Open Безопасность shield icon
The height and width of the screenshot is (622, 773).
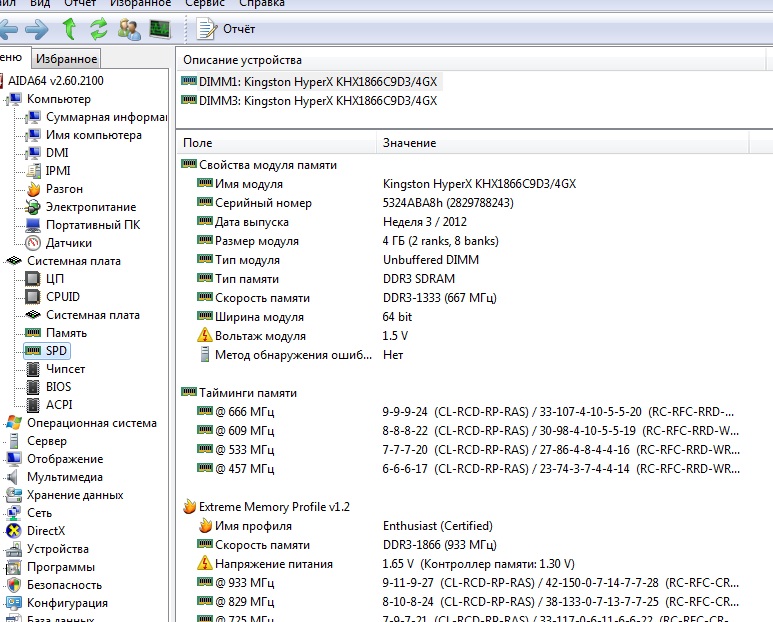coord(14,585)
